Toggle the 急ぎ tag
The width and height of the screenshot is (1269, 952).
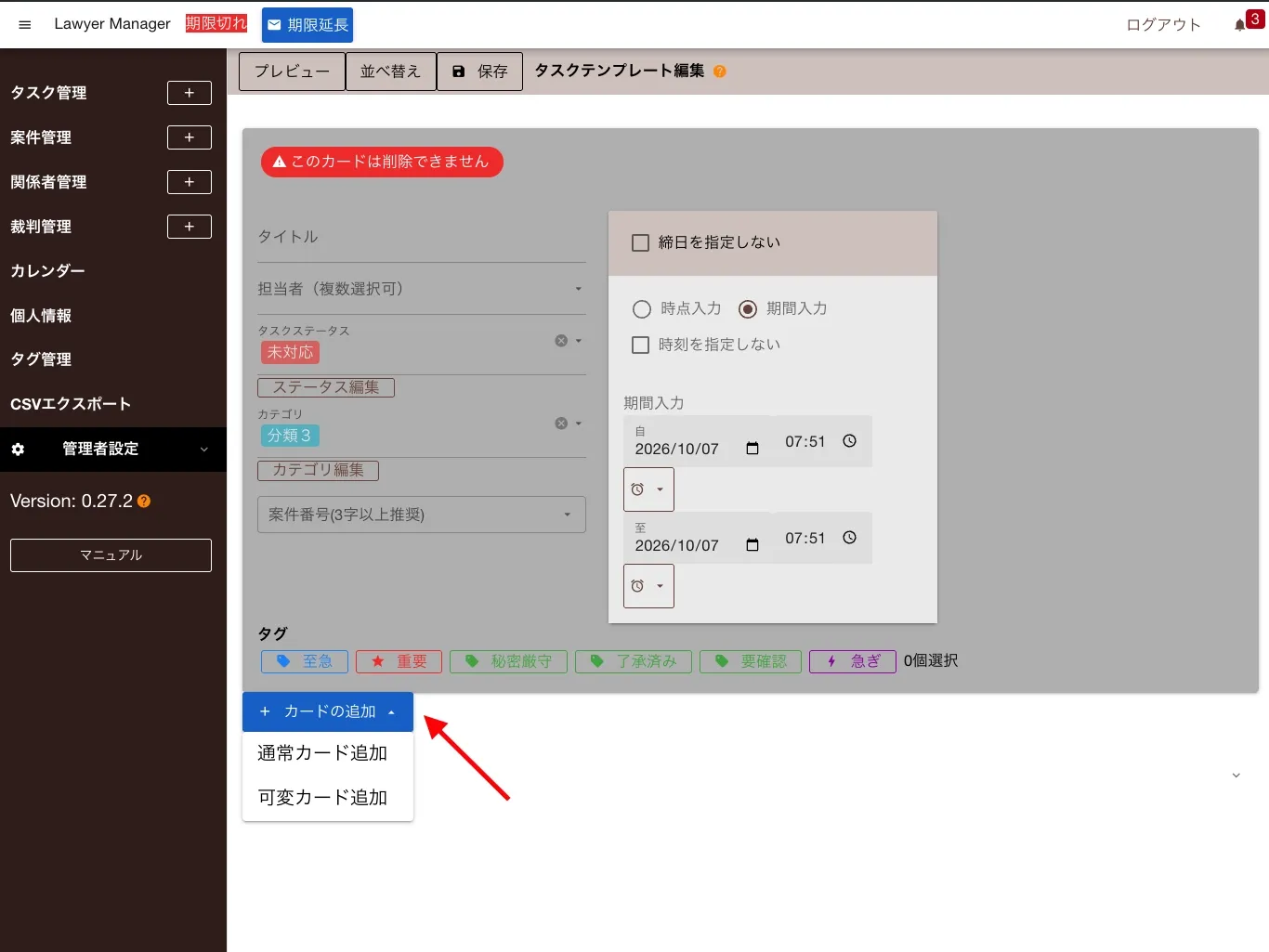coord(853,661)
